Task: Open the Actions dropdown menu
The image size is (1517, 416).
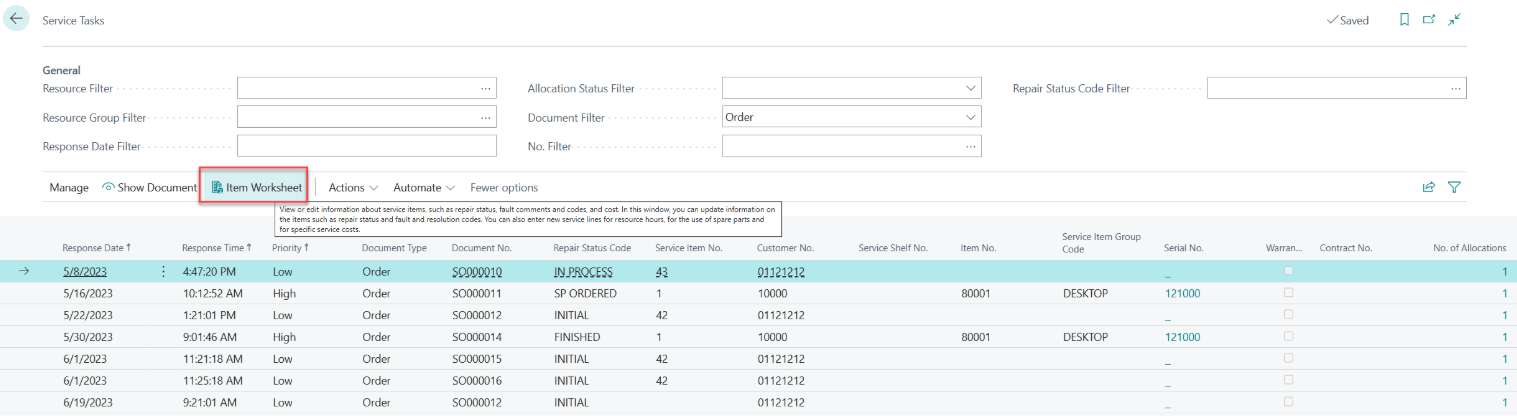Action: point(353,187)
